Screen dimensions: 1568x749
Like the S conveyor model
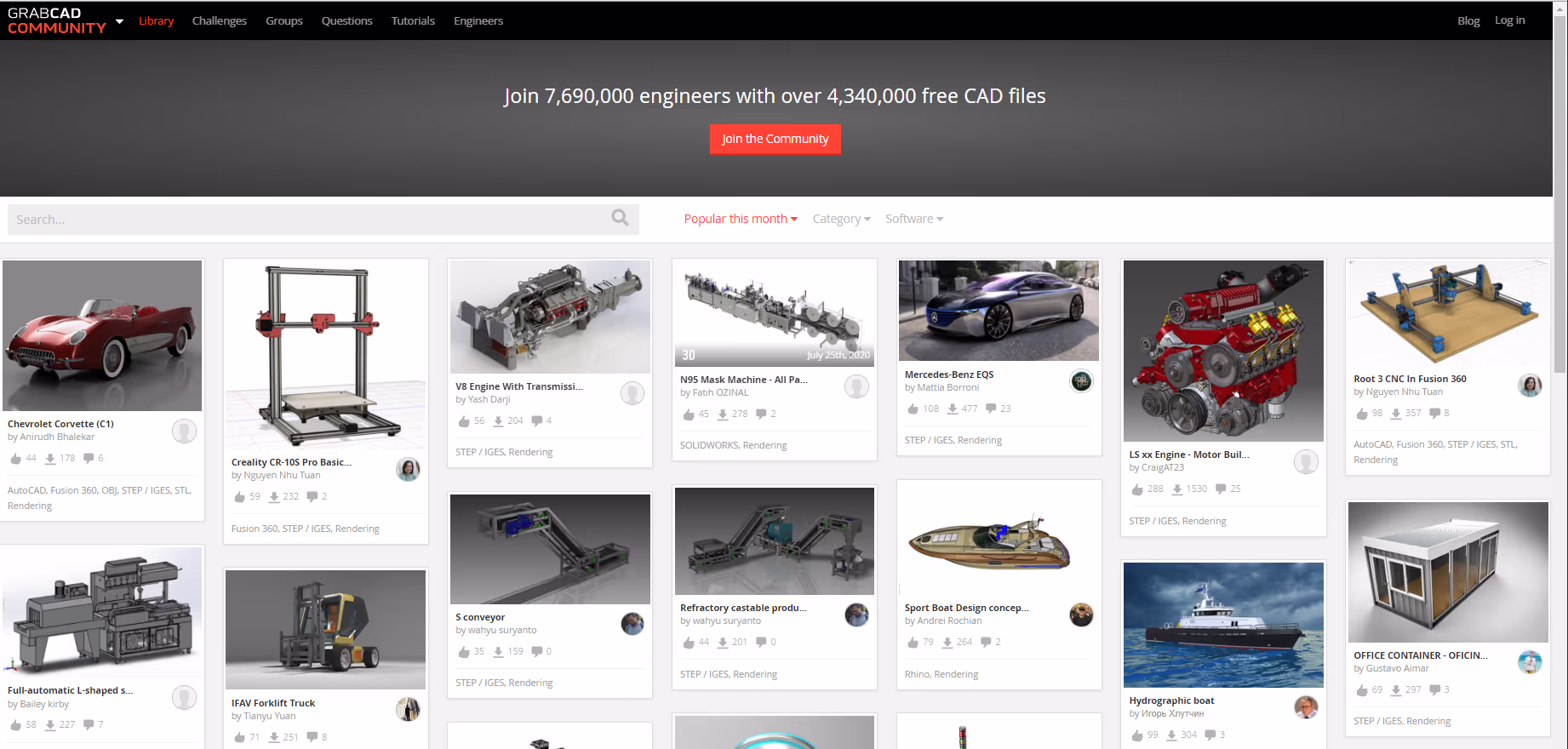click(464, 652)
